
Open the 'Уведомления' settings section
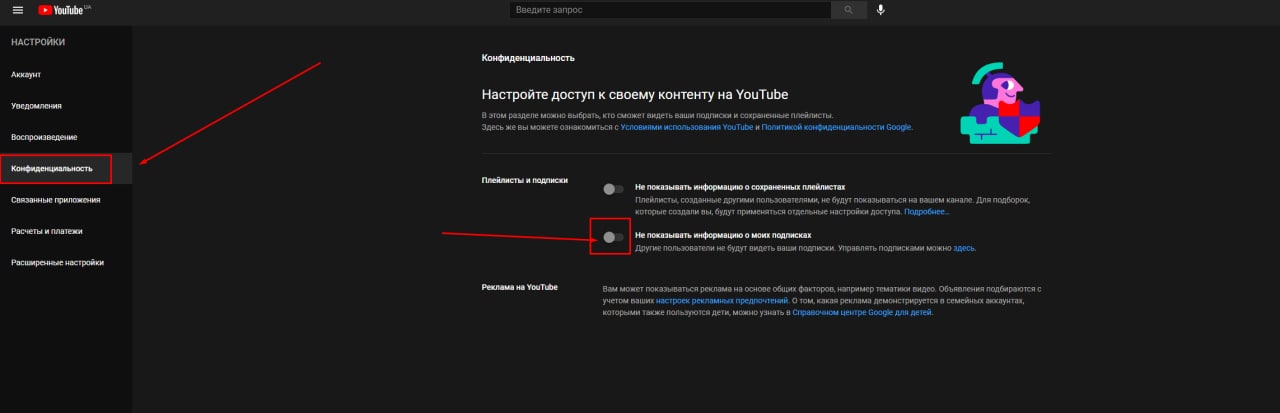(x=66, y=106)
